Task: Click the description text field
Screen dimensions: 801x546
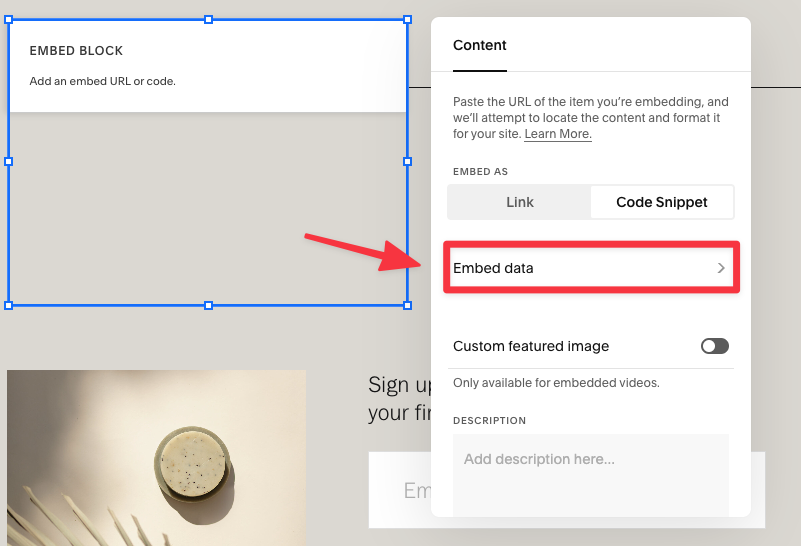Action: point(591,475)
